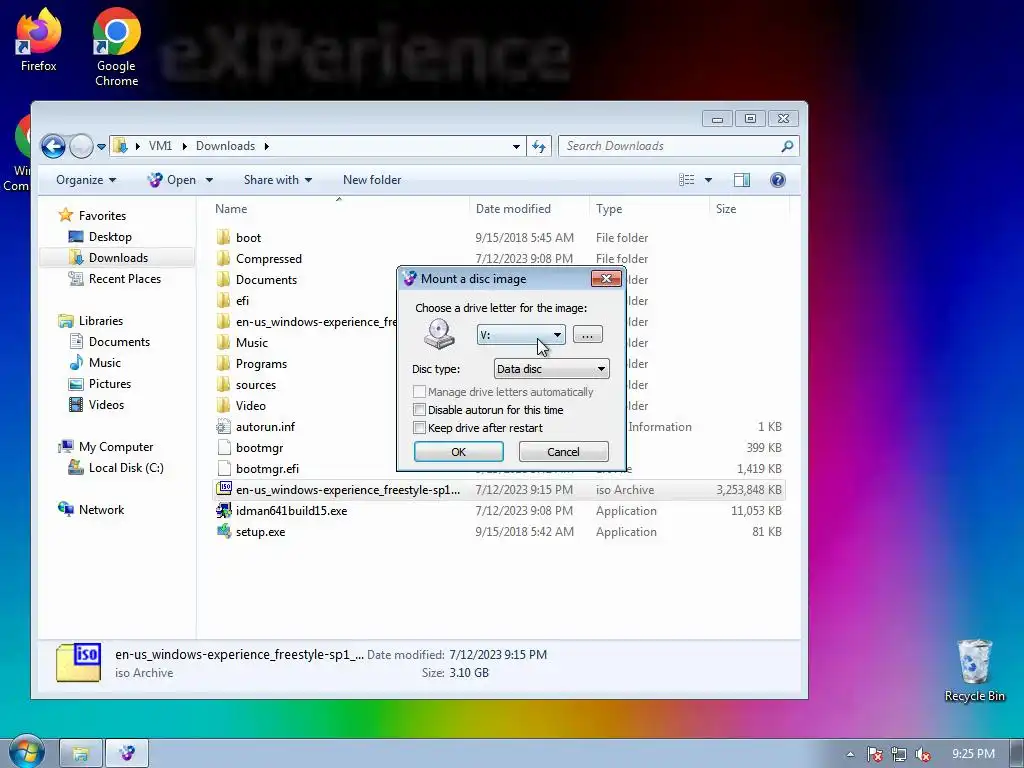Refresh the Downloads folder view
This screenshot has width=1024, height=768.
coord(539,146)
